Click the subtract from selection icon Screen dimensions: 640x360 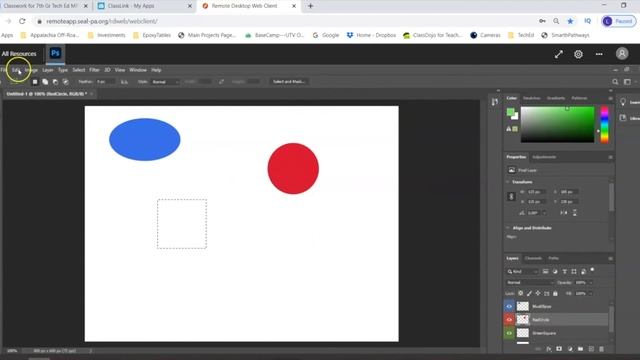click(x=55, y=82)
